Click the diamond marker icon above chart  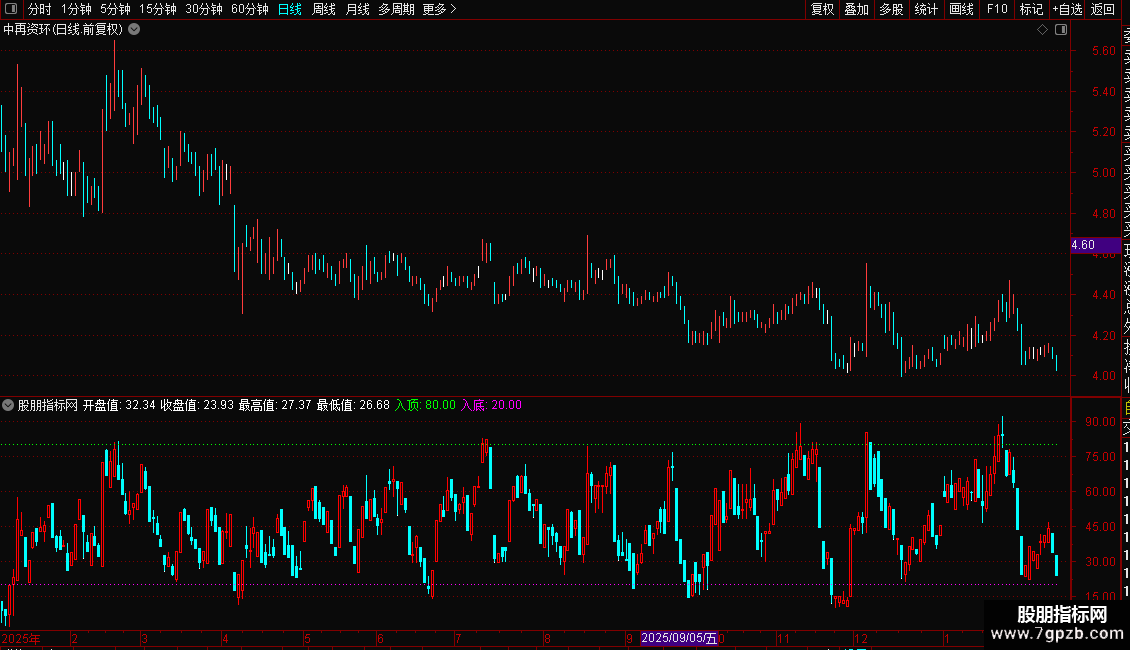coord(1042,30)
